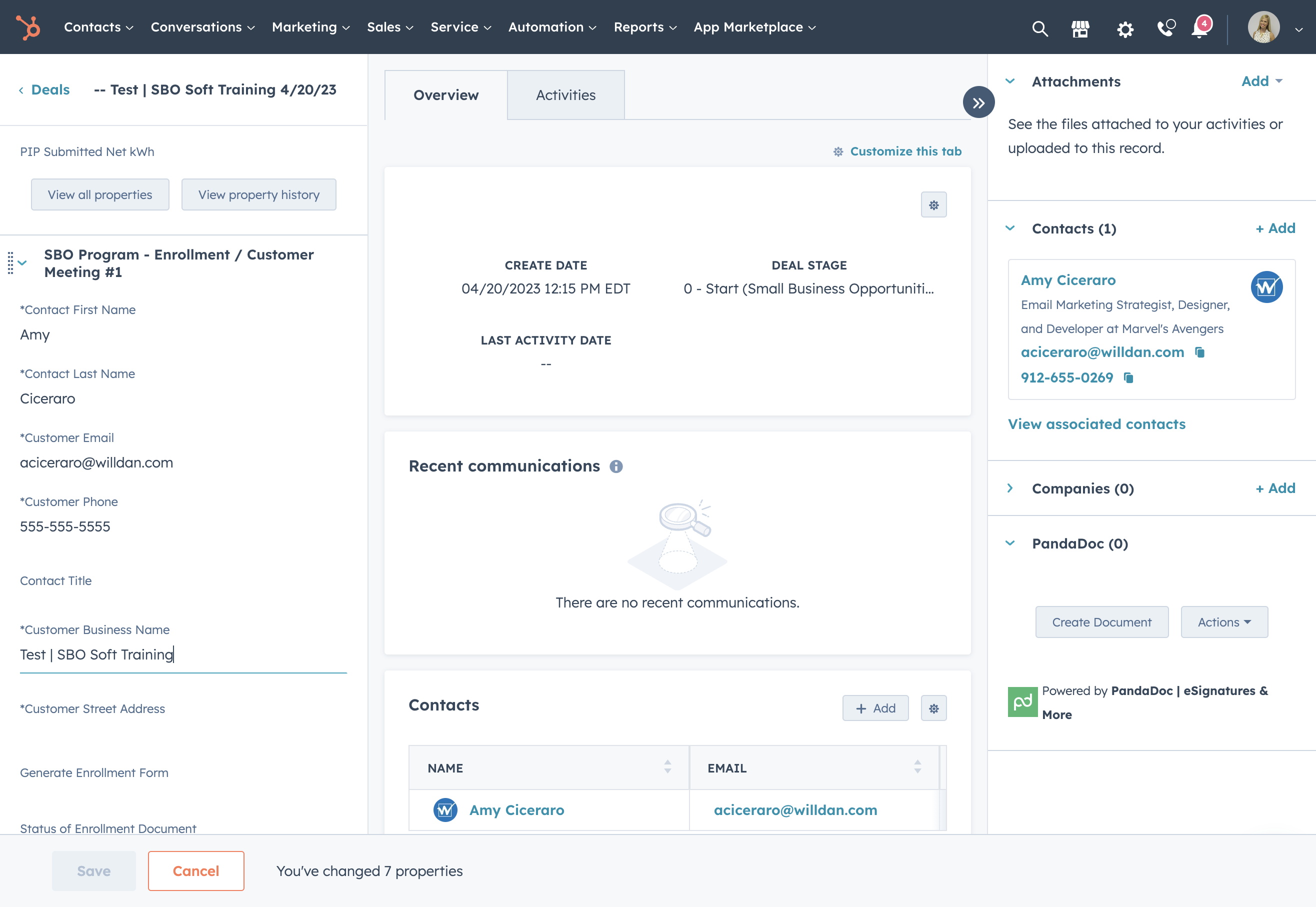1316x907 pixels.
Task: Click View all properties button
Action: [x=100, y=195]
